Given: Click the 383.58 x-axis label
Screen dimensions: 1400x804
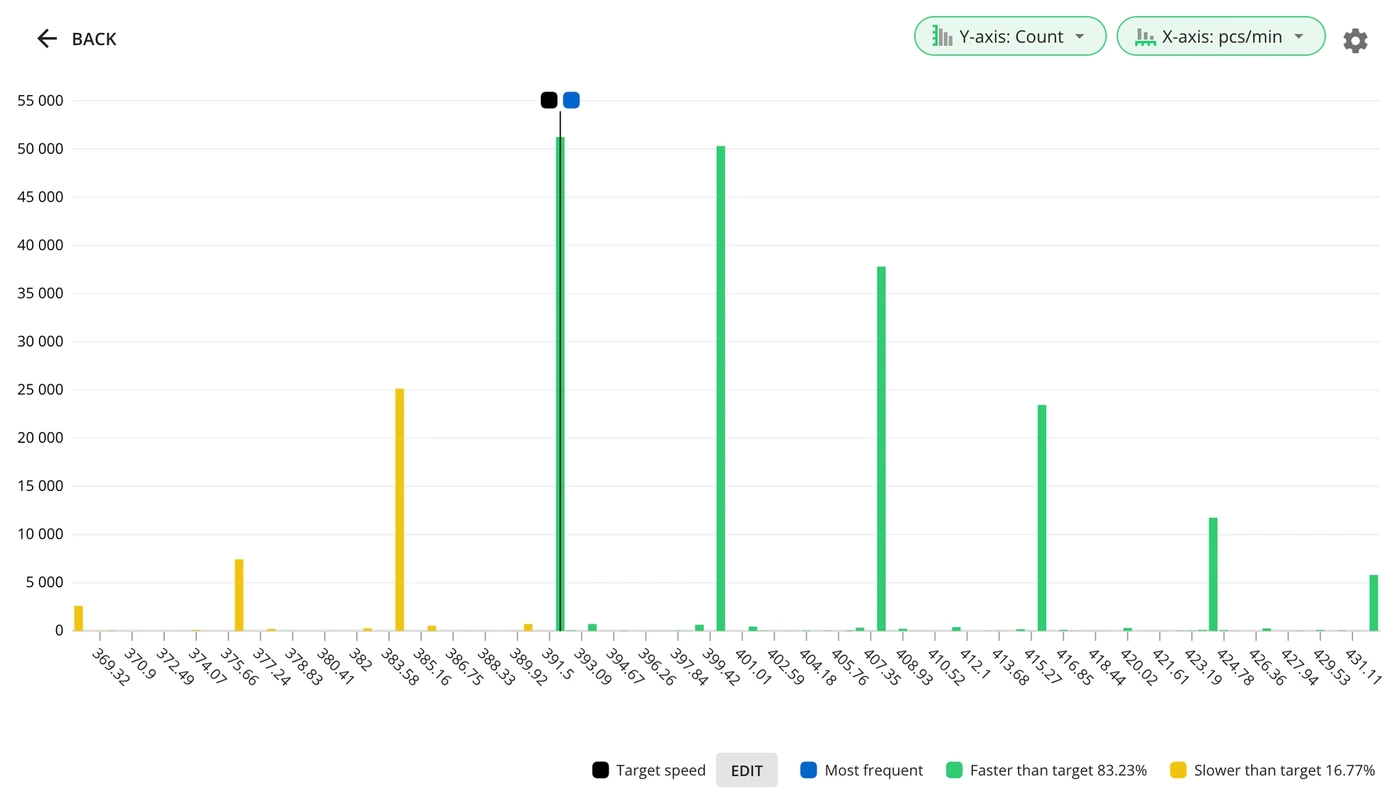Looking at the screenshot, I should [x=399, y=667].
